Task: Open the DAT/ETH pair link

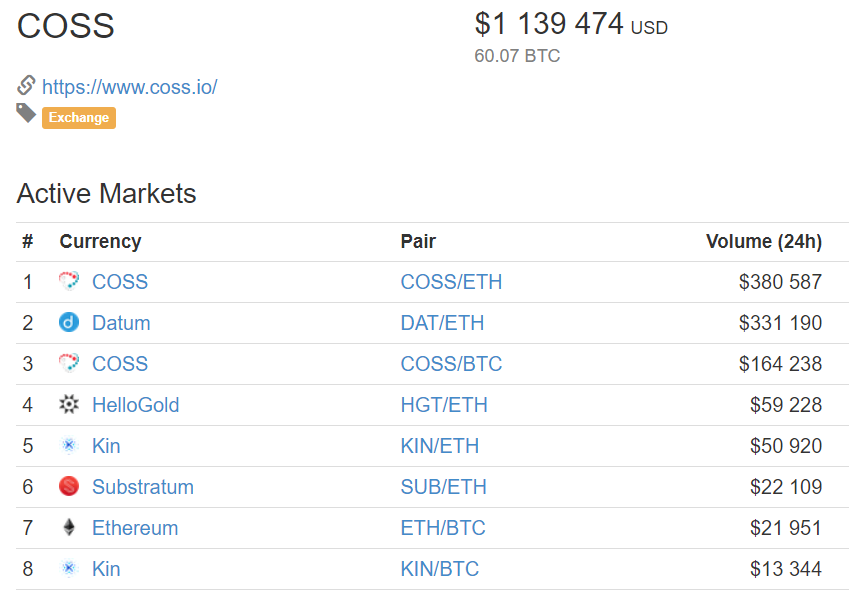Action: pyautogui.click(x=442, y=323)
